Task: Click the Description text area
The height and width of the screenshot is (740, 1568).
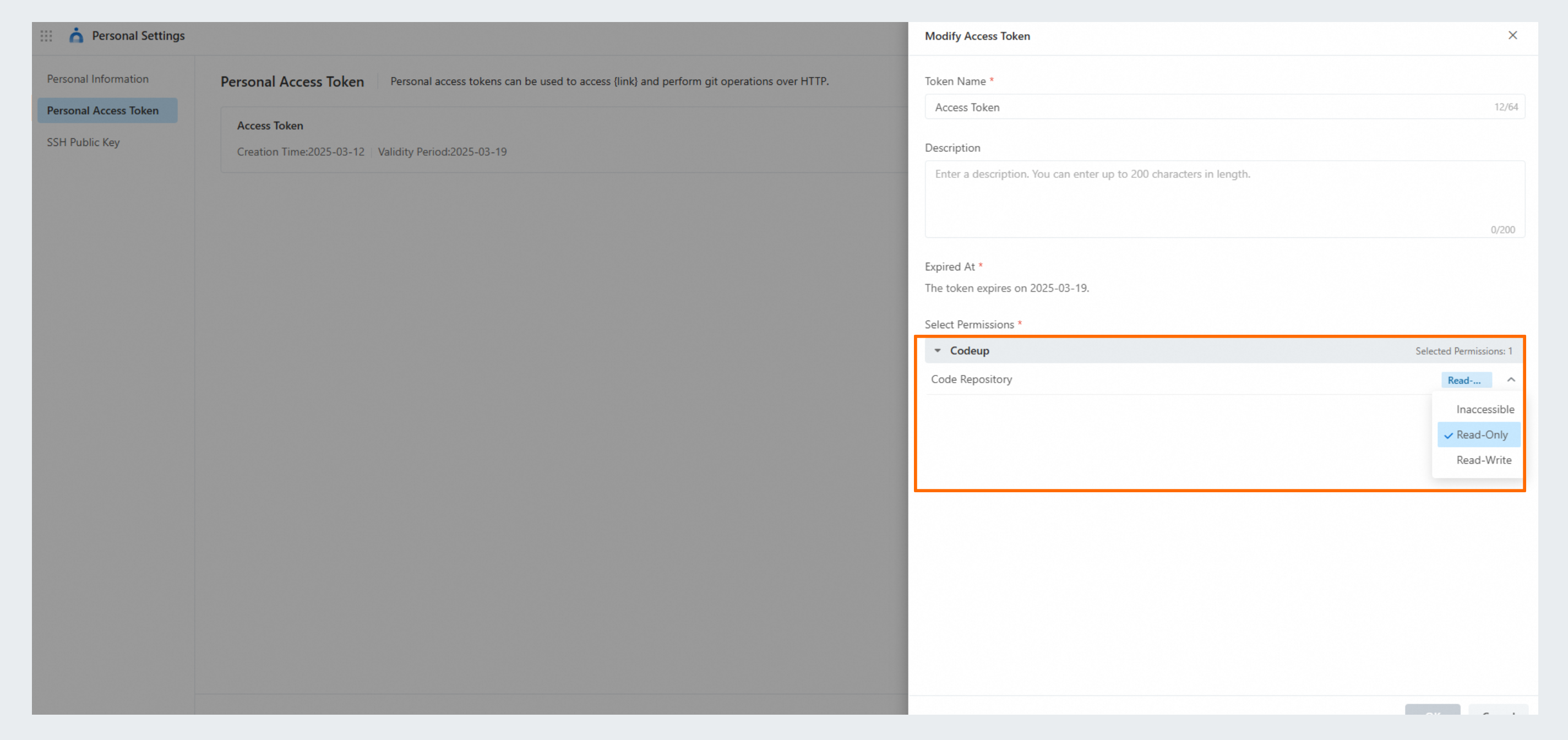Action: click(1224, 199)
